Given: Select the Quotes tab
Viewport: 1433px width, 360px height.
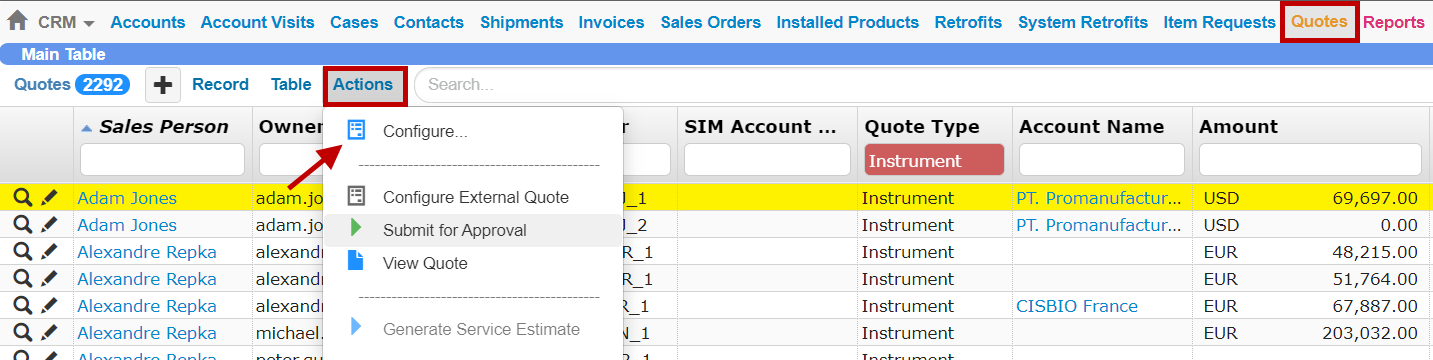Looking at the screenshot, I should click(x=1319, y=22).
